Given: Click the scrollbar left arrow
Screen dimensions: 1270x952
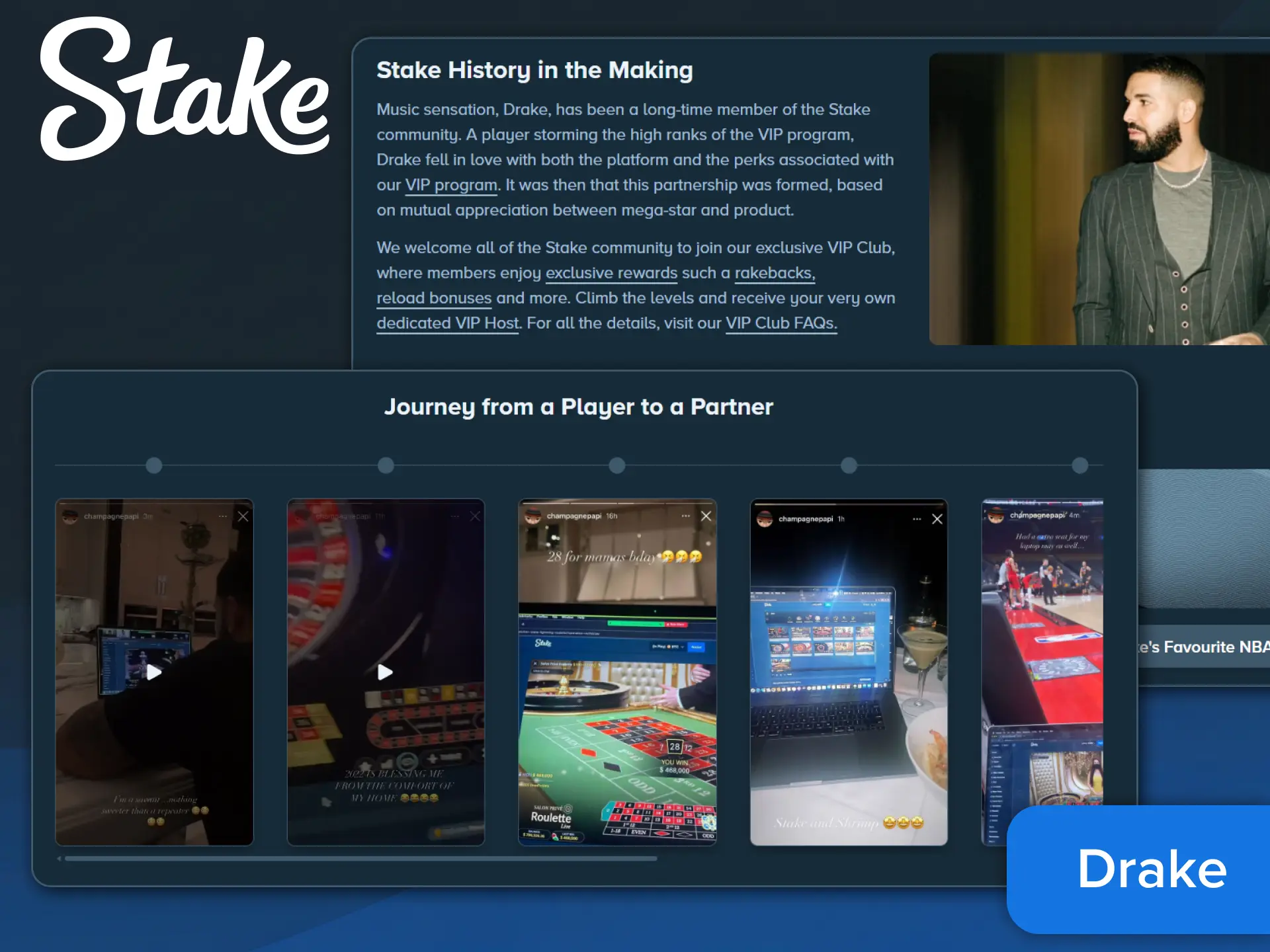Looking at the screenshot, I should pos(59,859).
